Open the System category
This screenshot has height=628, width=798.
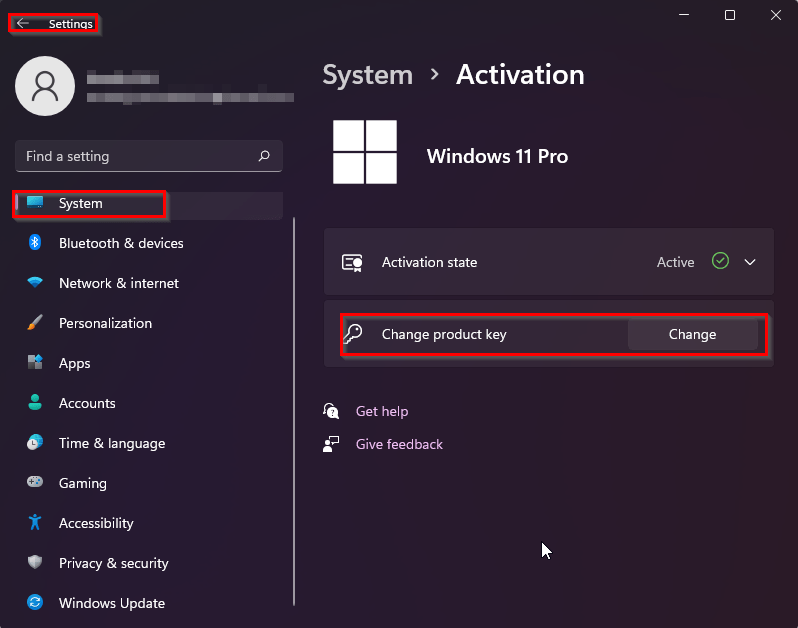coord(149,204)
